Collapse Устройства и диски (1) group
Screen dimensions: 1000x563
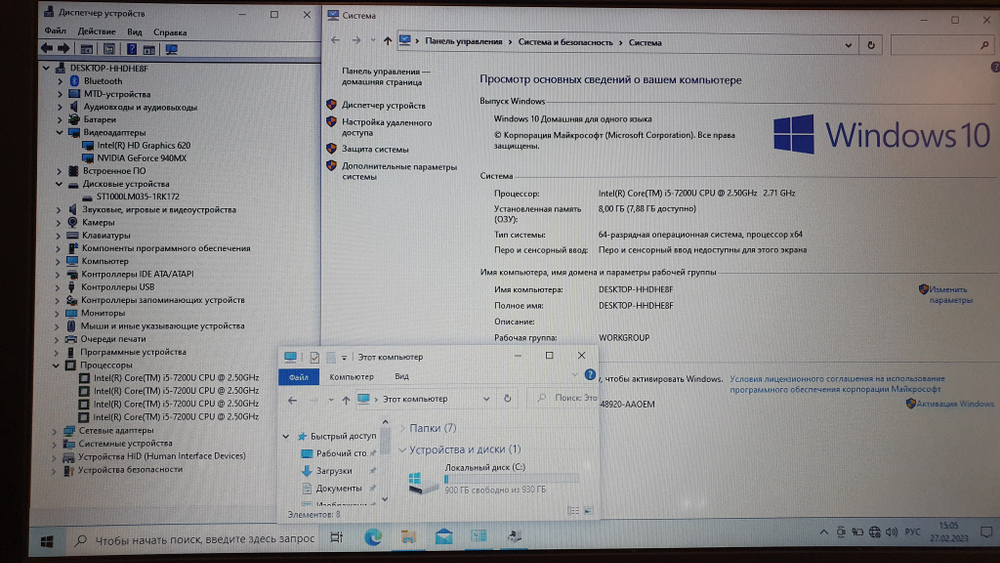click(402, 450)
